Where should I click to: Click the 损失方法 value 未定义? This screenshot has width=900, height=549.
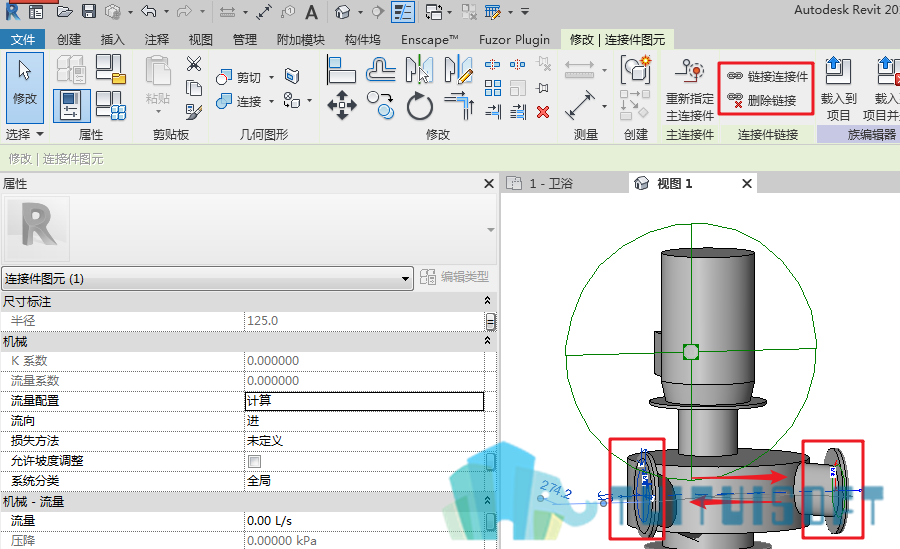tap(364, 441)
